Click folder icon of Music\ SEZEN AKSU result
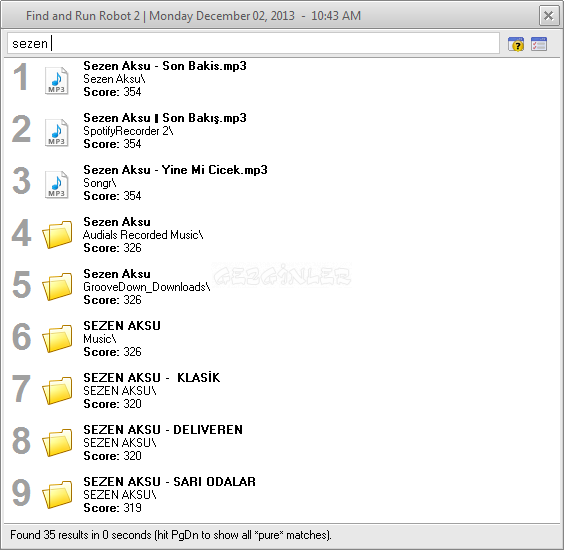This screenshot has height=550, width=564. click(57, 339)
